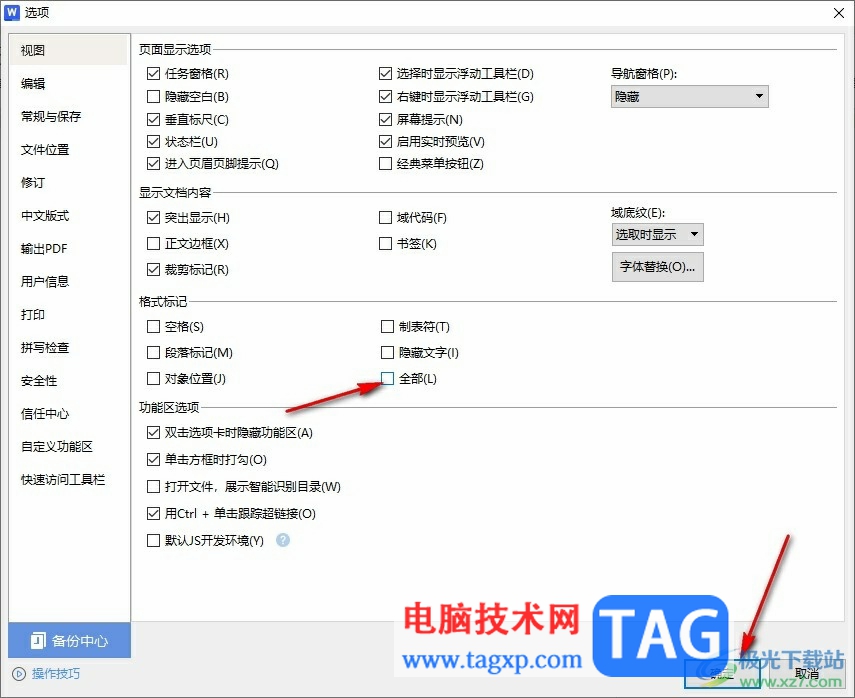The width and height of the screenshot is (855, 698).
Task: Check the 隐藏文字(I) checkbox
Action: point(387,353)
